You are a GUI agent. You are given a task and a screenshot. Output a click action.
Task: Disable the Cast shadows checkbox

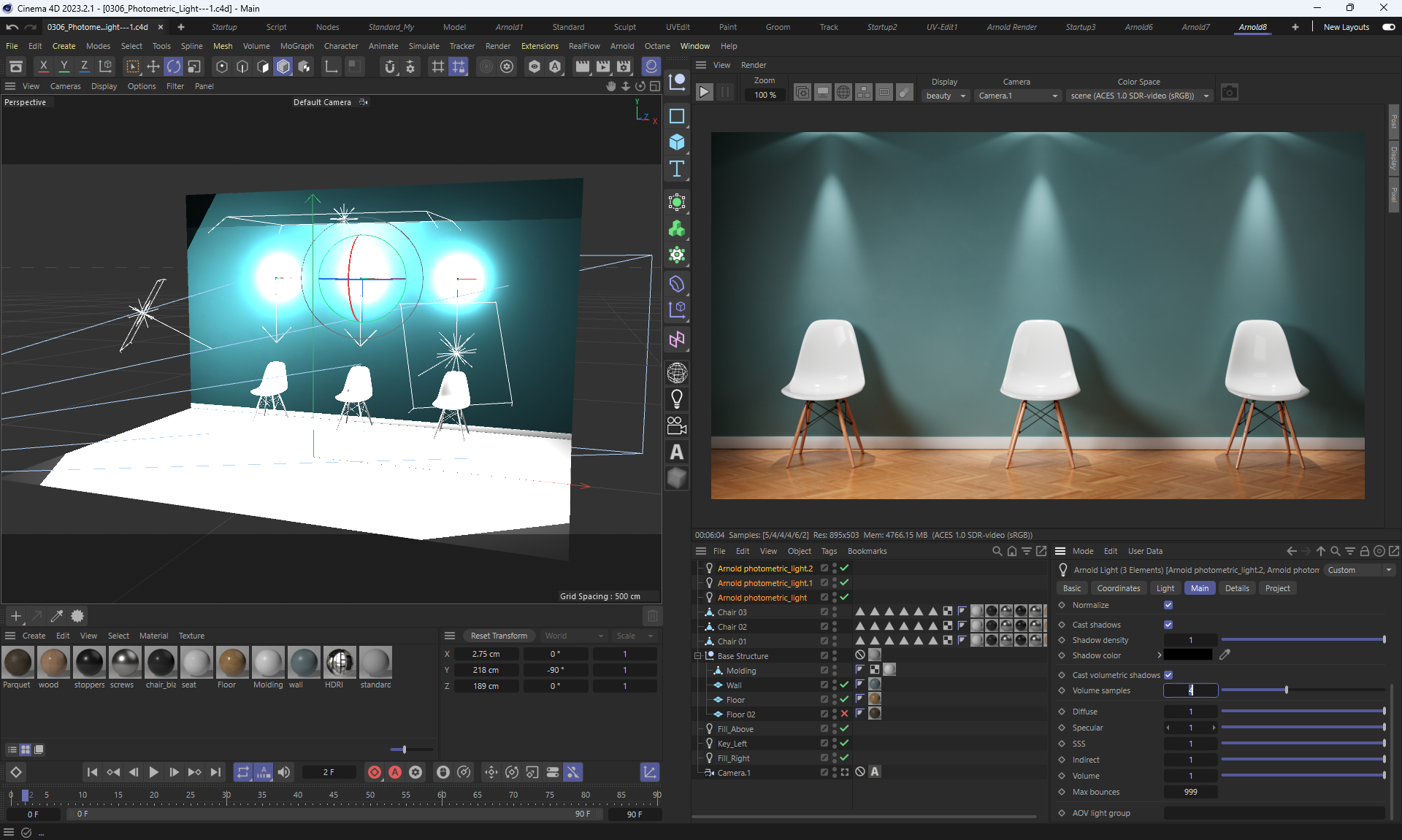[1168, 625]
